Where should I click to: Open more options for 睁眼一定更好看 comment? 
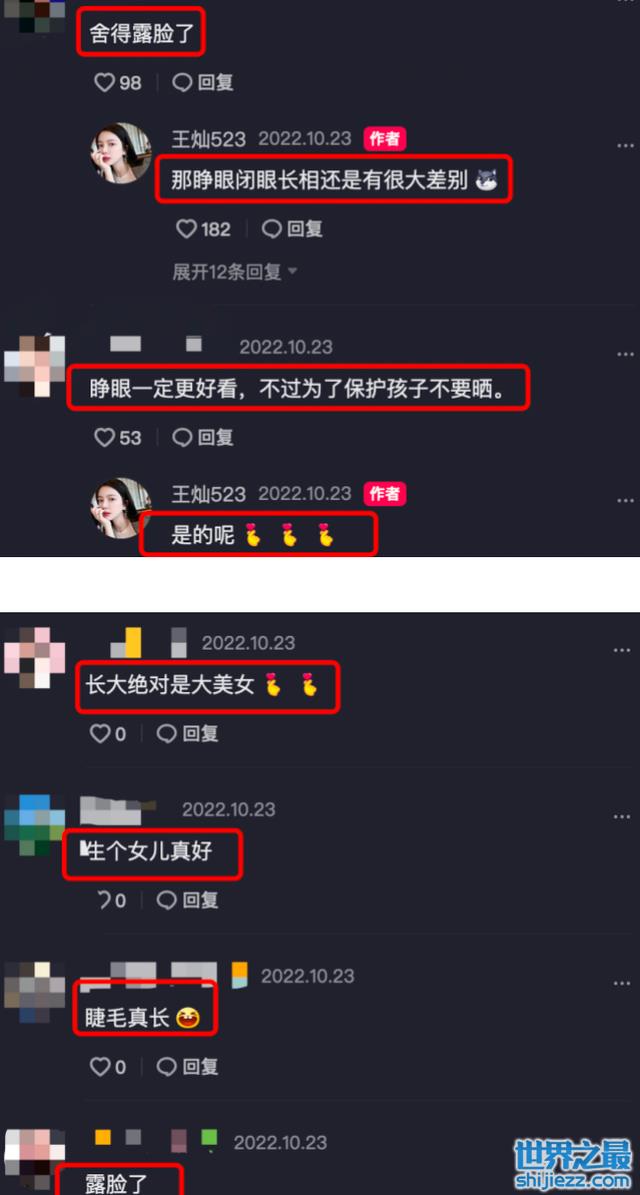[x=626, y=354]
